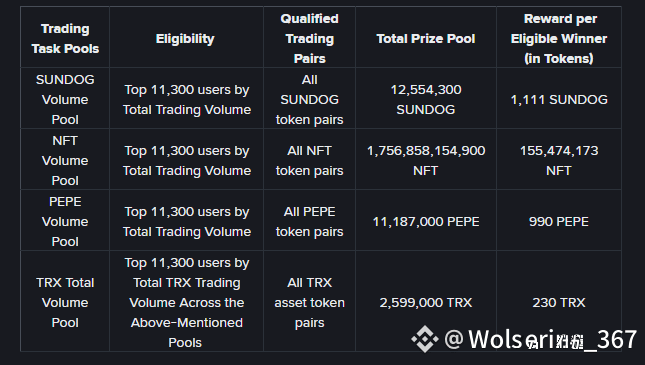Select the 1,756,858,154,900 NFT prize cell
Screen dimensions: 645x365
click(x=426, y=160)
